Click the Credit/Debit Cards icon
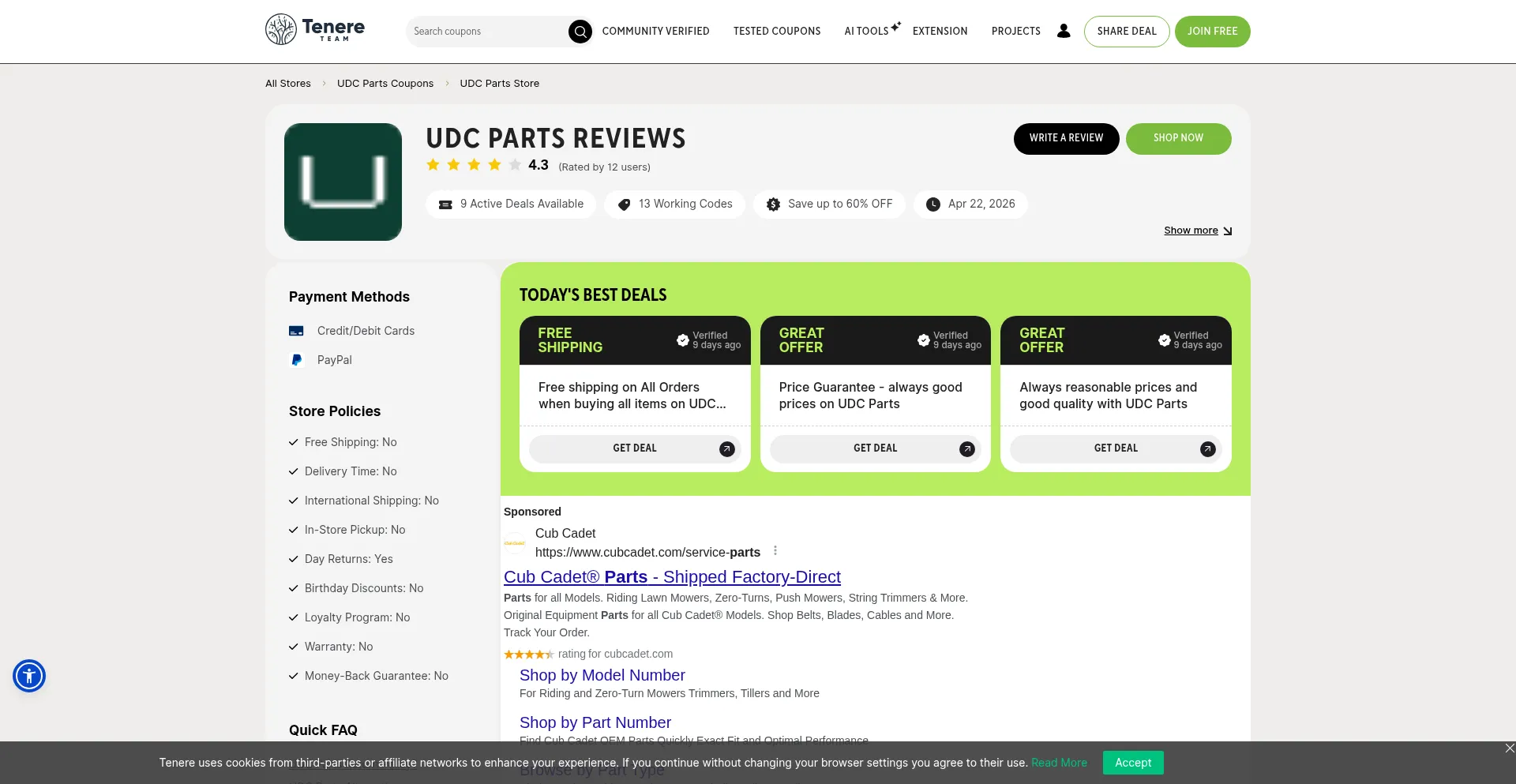1516x784 pixels. [296, 331]
